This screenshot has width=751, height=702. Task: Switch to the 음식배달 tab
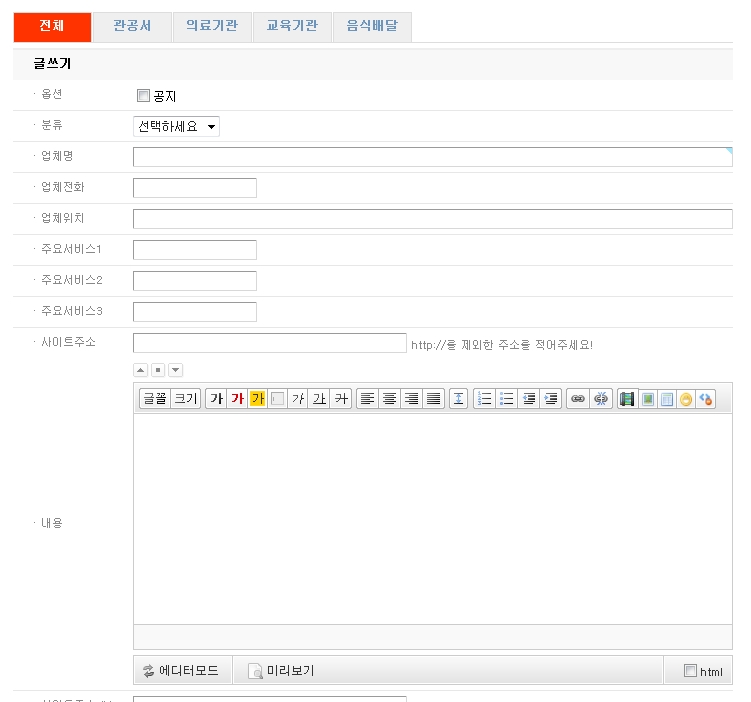pyautogui.click(x=372, y=27)
